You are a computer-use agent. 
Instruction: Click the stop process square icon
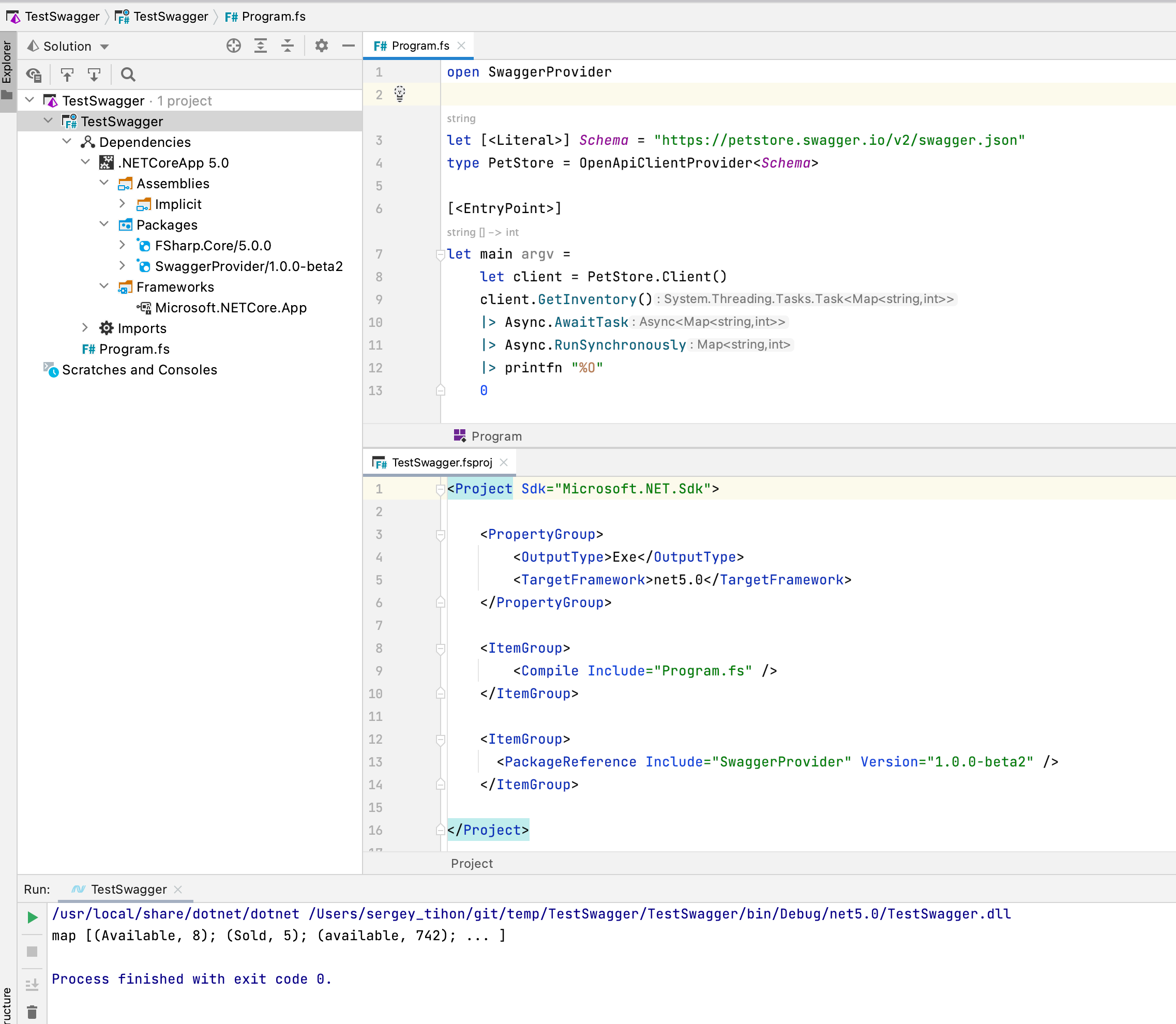[x=32, y=952]
